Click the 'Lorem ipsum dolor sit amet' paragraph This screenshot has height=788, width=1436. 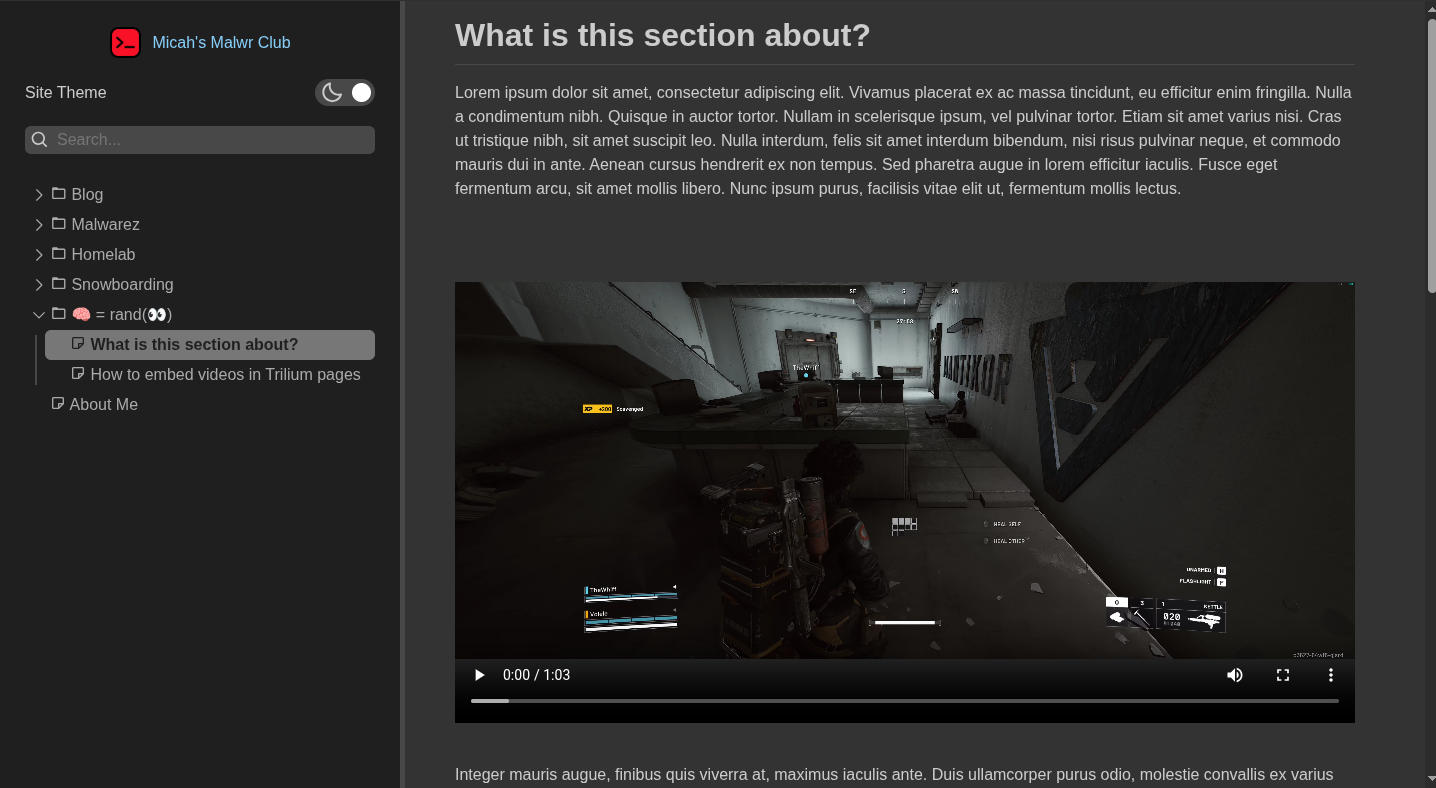tap(905, 141)
